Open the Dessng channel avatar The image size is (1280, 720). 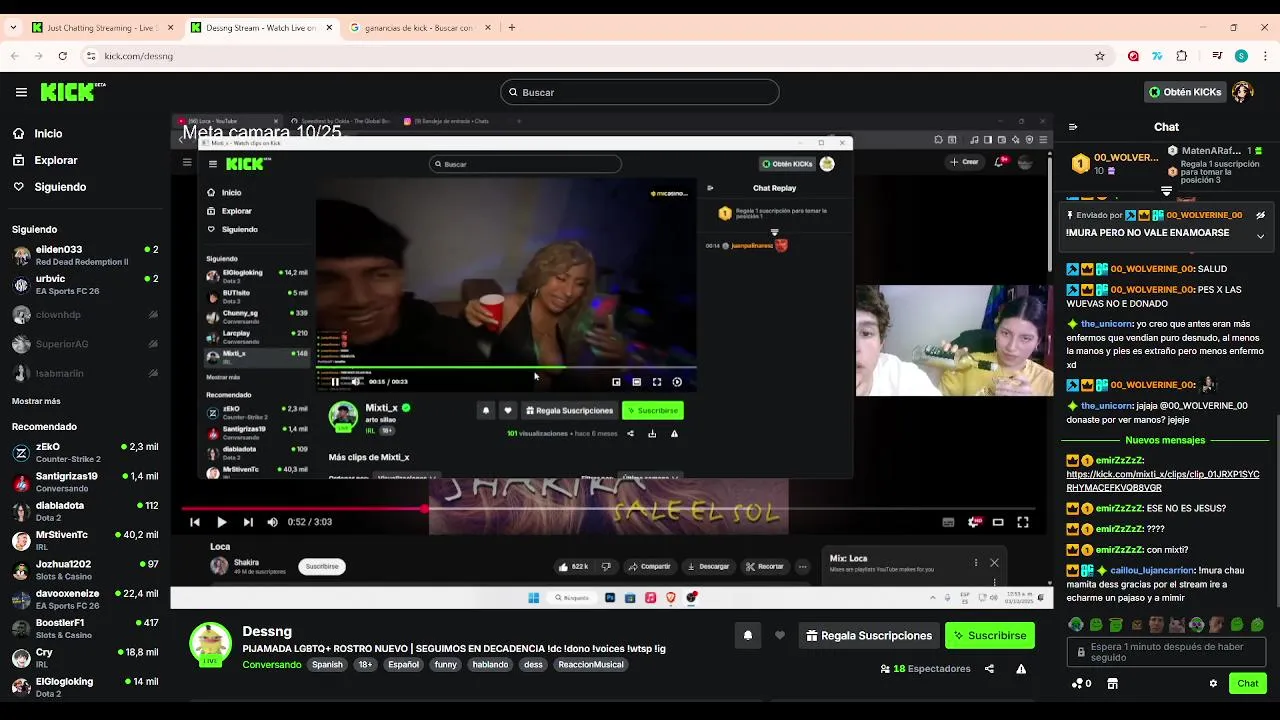pyautogui.click(x=211, y=644)
